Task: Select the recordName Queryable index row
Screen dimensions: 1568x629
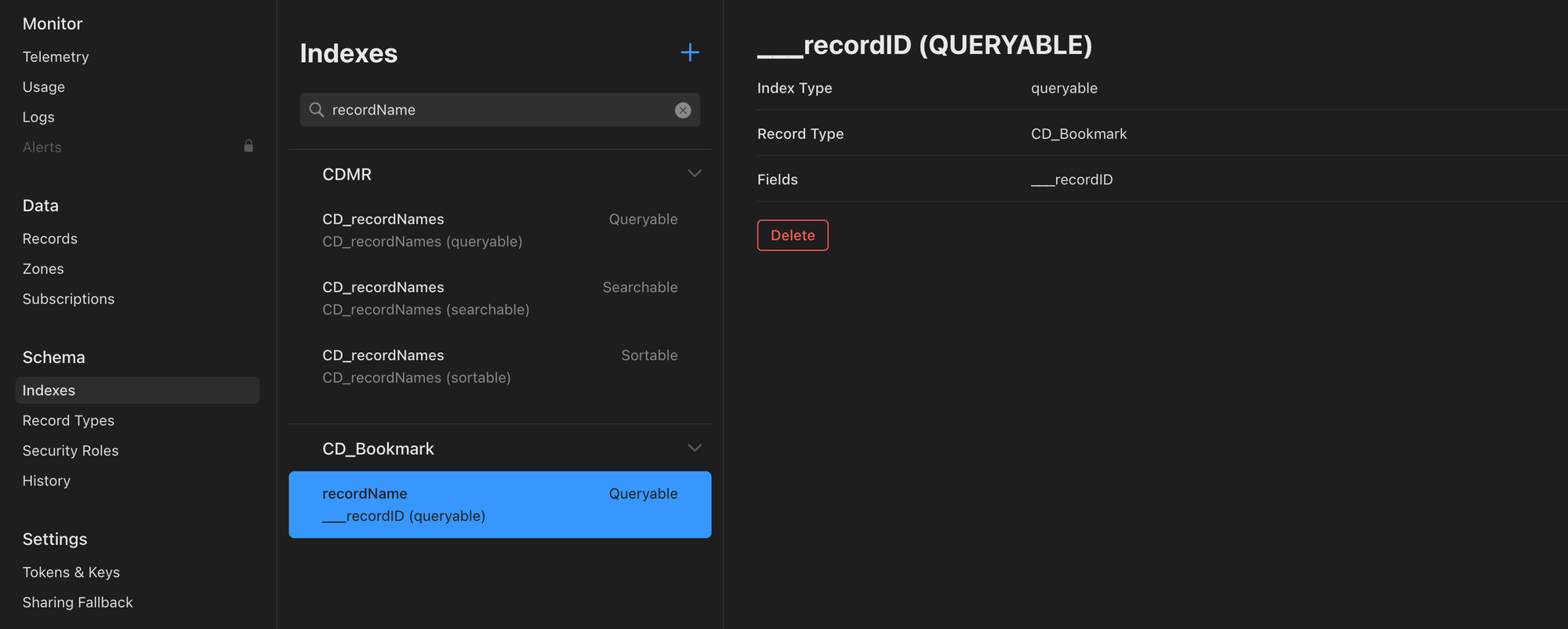Action: pos(499,504)
